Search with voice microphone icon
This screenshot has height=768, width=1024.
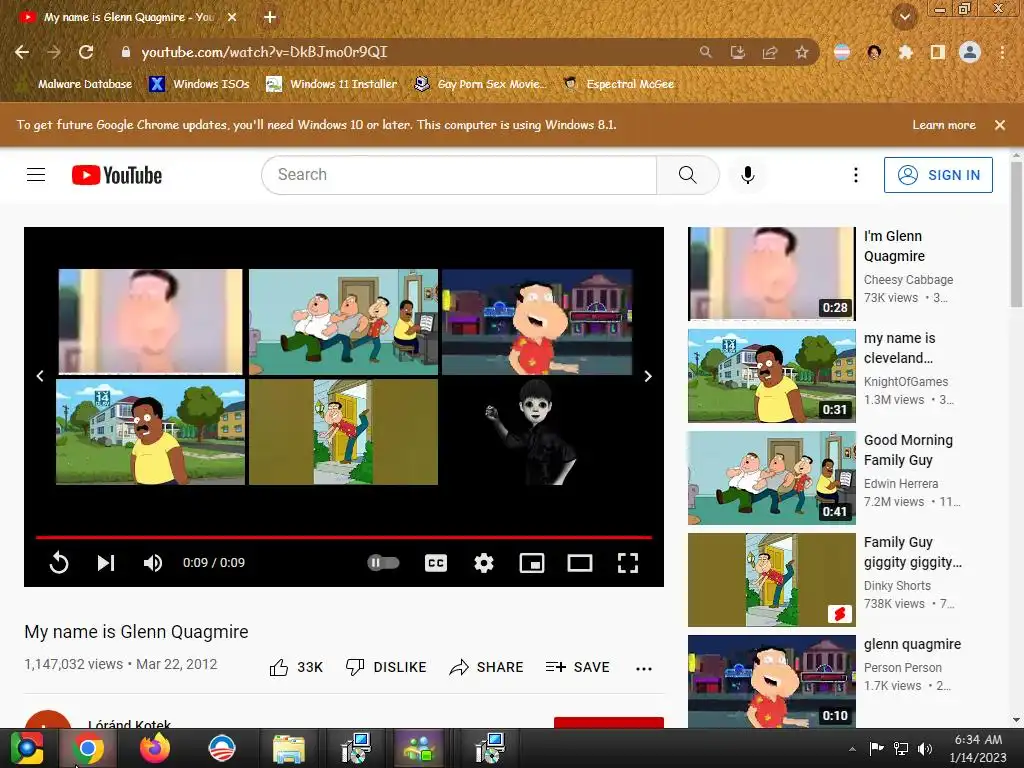(748, 175)
